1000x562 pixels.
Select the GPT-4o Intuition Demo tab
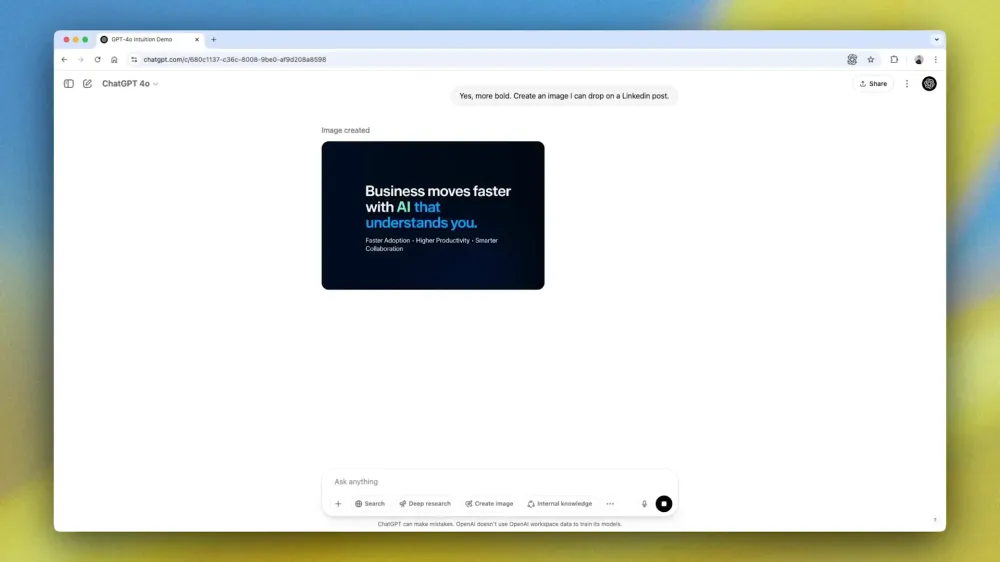pos(150,40)
